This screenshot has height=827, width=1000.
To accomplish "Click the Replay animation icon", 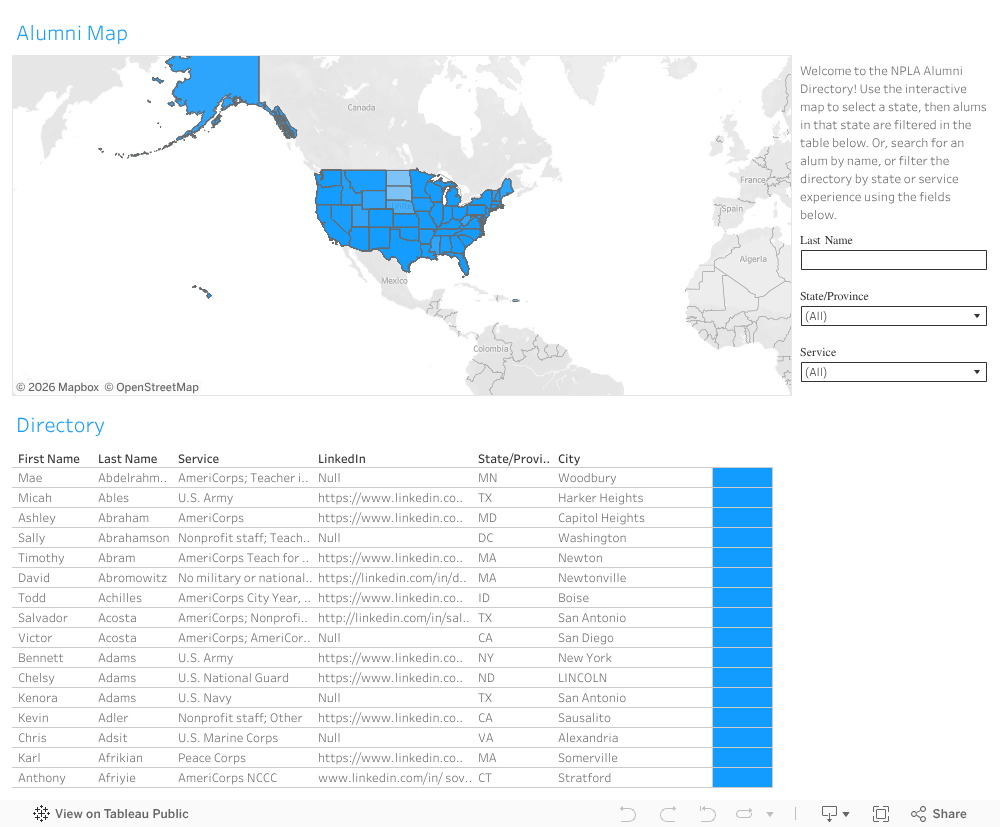I will click(745, 814).
